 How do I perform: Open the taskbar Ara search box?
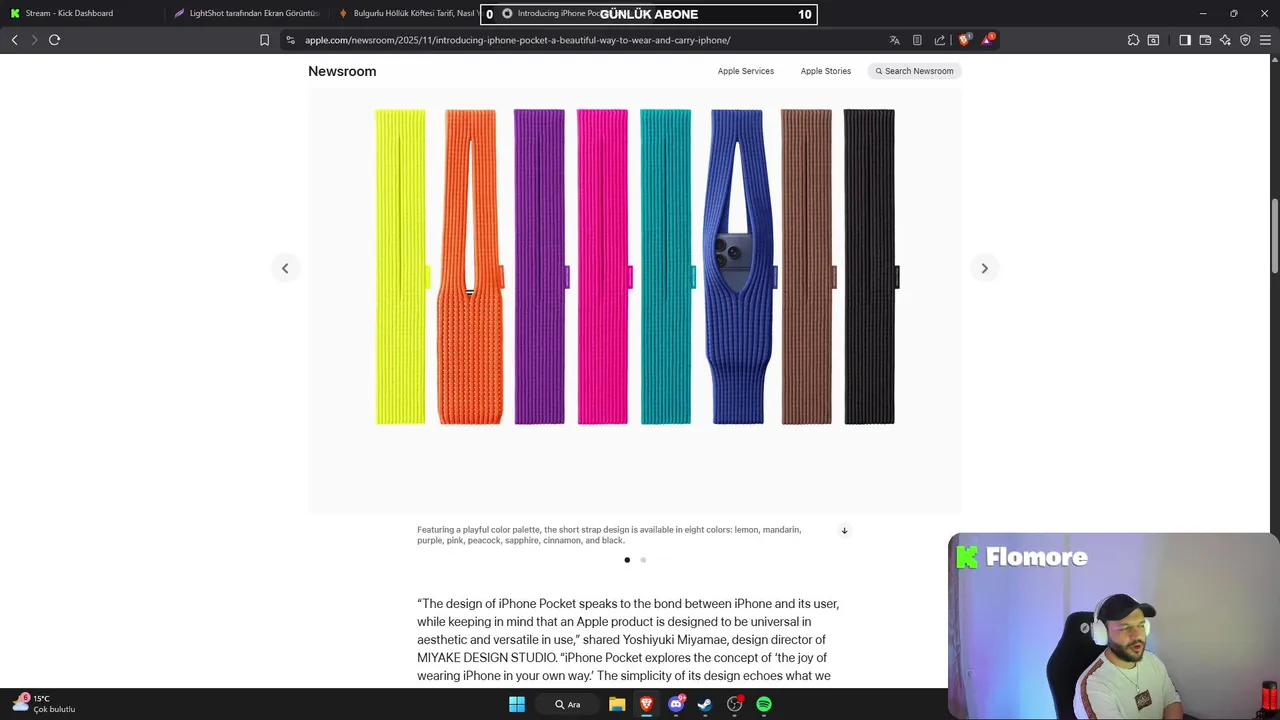[568, 704]
